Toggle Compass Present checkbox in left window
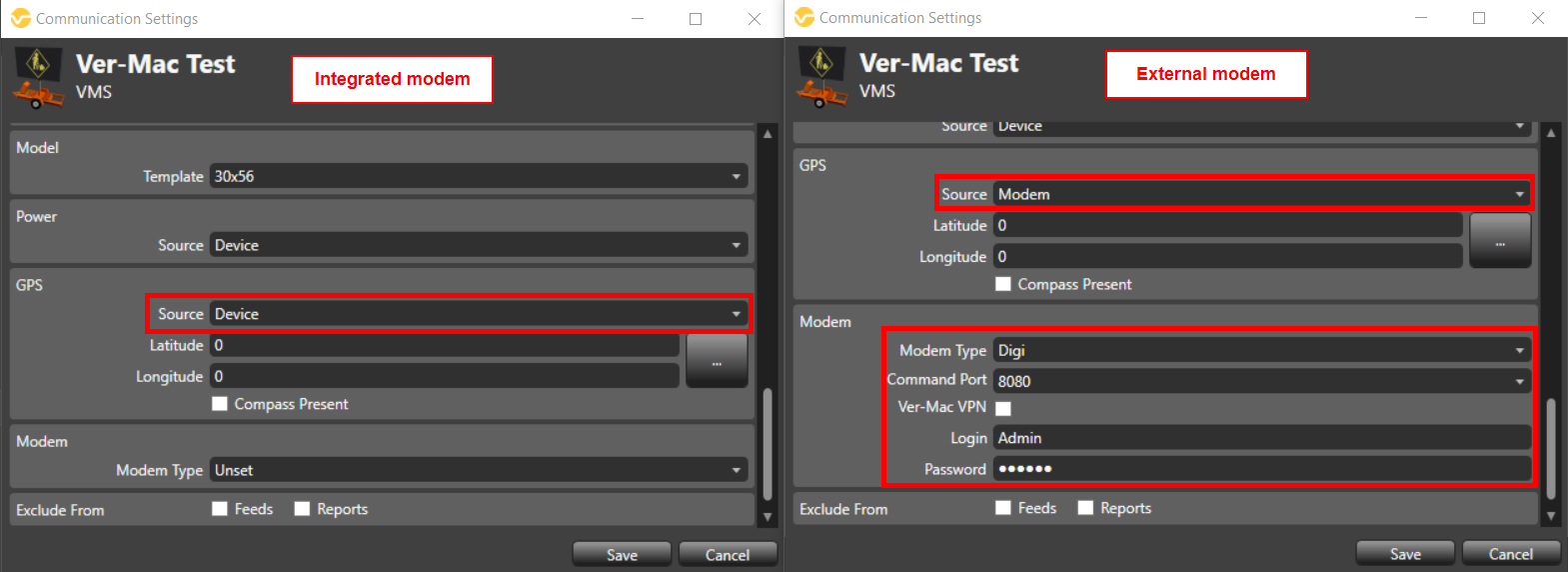Image resolution: width=1568 pixels, height=572 pixels. [x=220, y=404]
